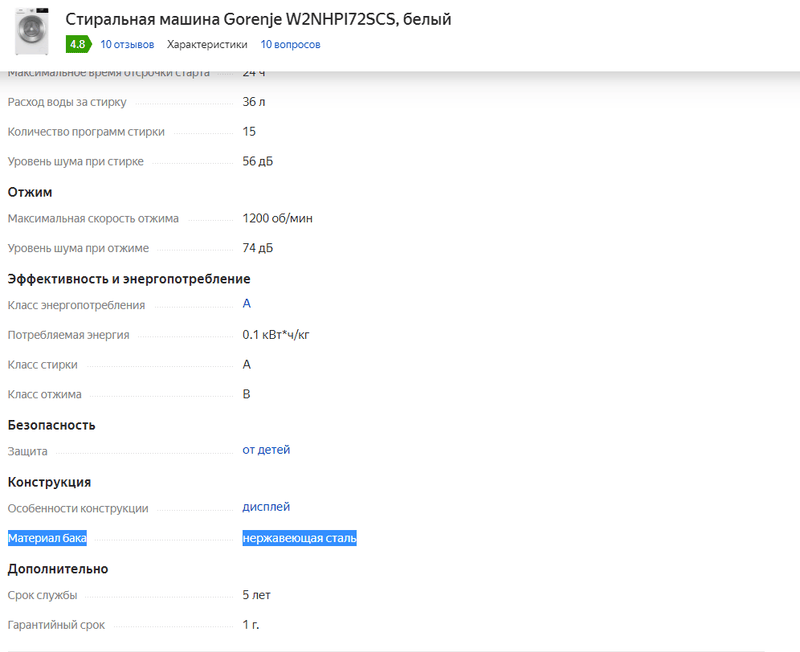This screenshot has height=652, width=800.
Task: Click the Гарантийный срок label
Action: tap(56, 625)
